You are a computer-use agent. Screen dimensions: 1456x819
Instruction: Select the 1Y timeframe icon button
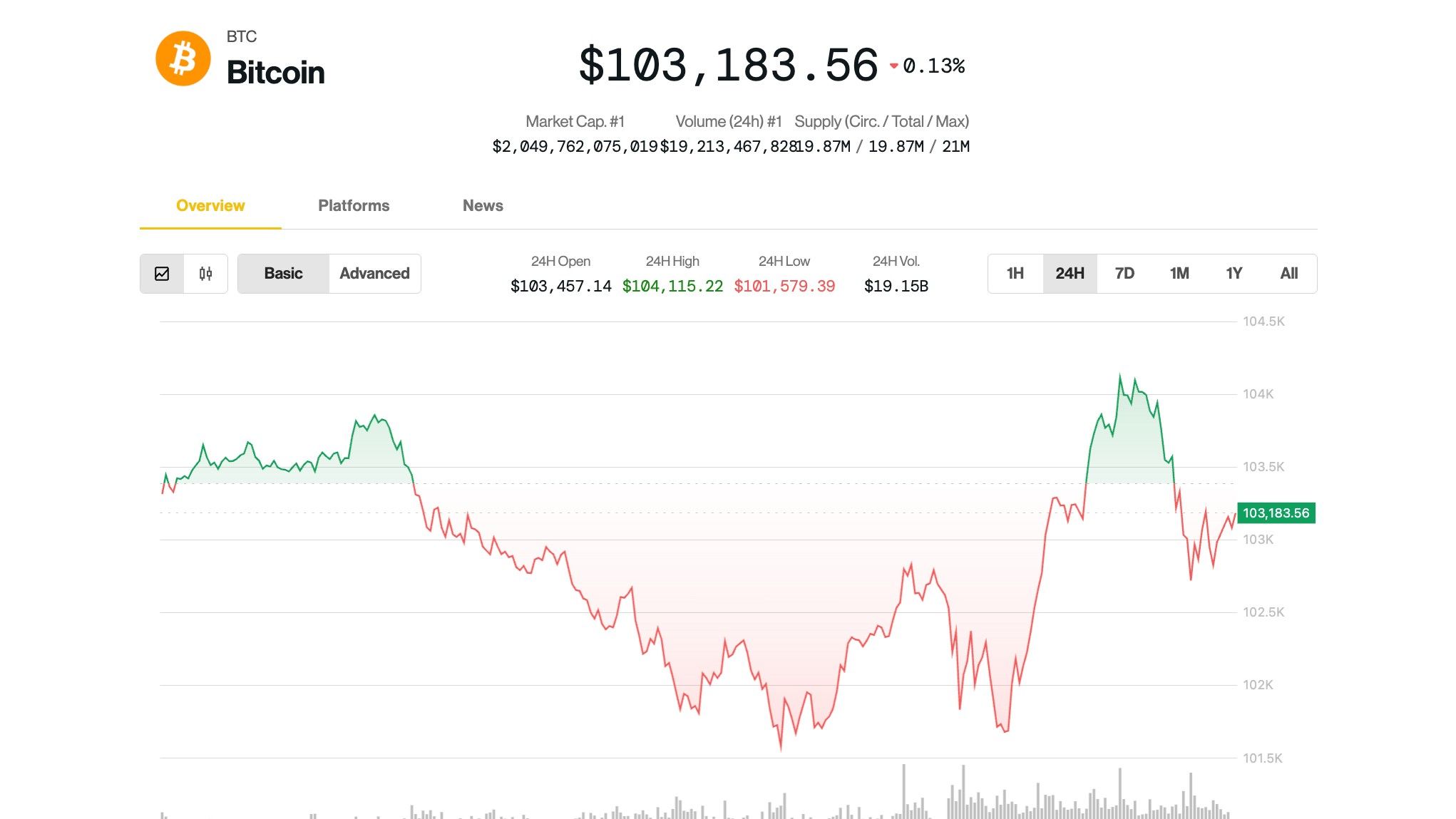(1235, 273)
